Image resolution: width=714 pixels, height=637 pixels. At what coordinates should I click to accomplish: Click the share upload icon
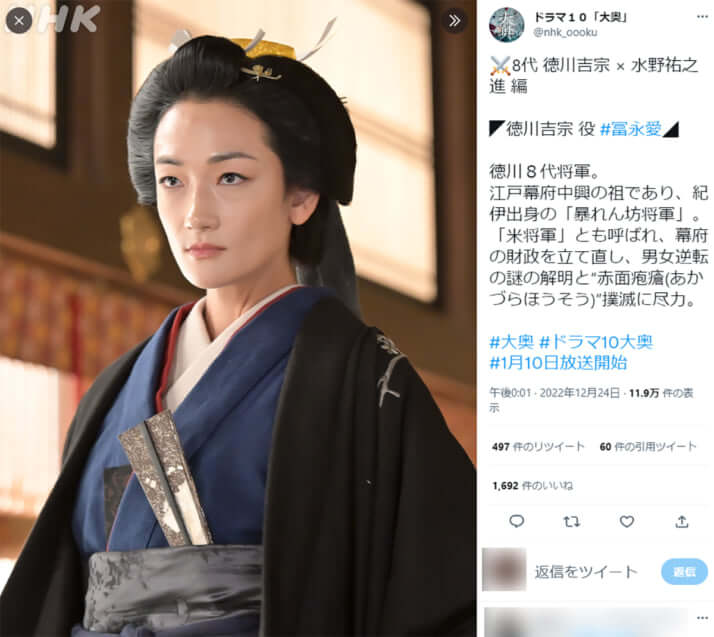pyautogui.click(x=682, y=521)
